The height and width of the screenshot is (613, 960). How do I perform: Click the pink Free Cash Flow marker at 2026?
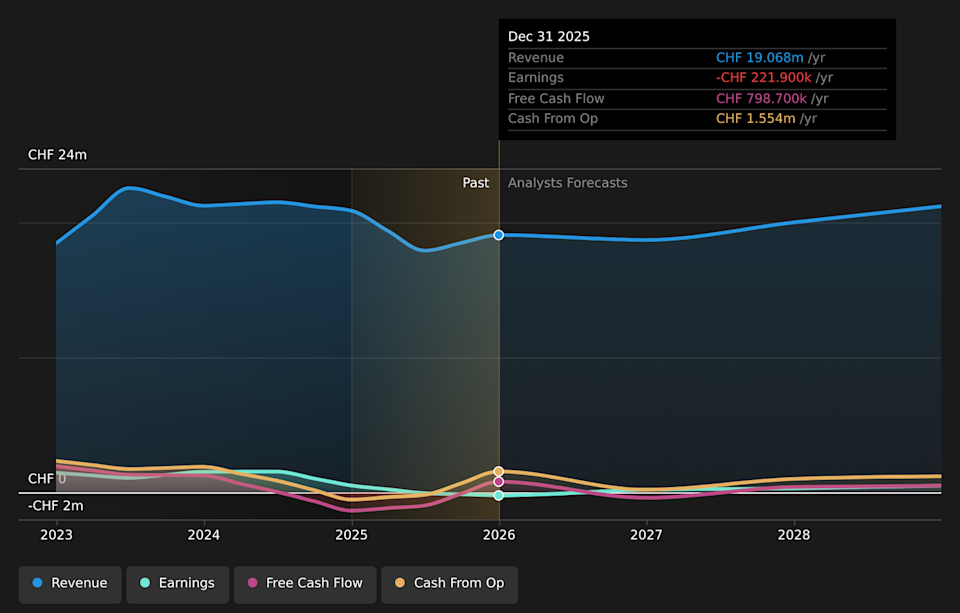[x=499, y=482]
